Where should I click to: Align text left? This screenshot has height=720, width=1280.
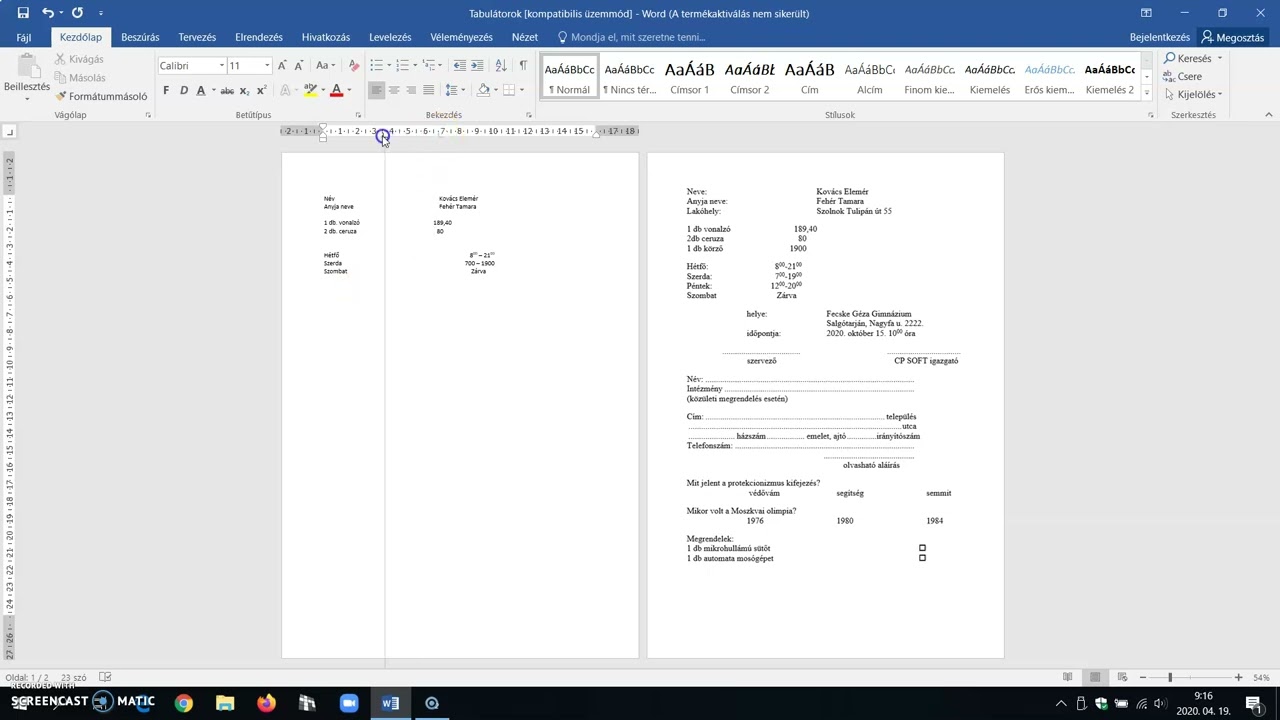pyautogui.click(x=376, y=90)
